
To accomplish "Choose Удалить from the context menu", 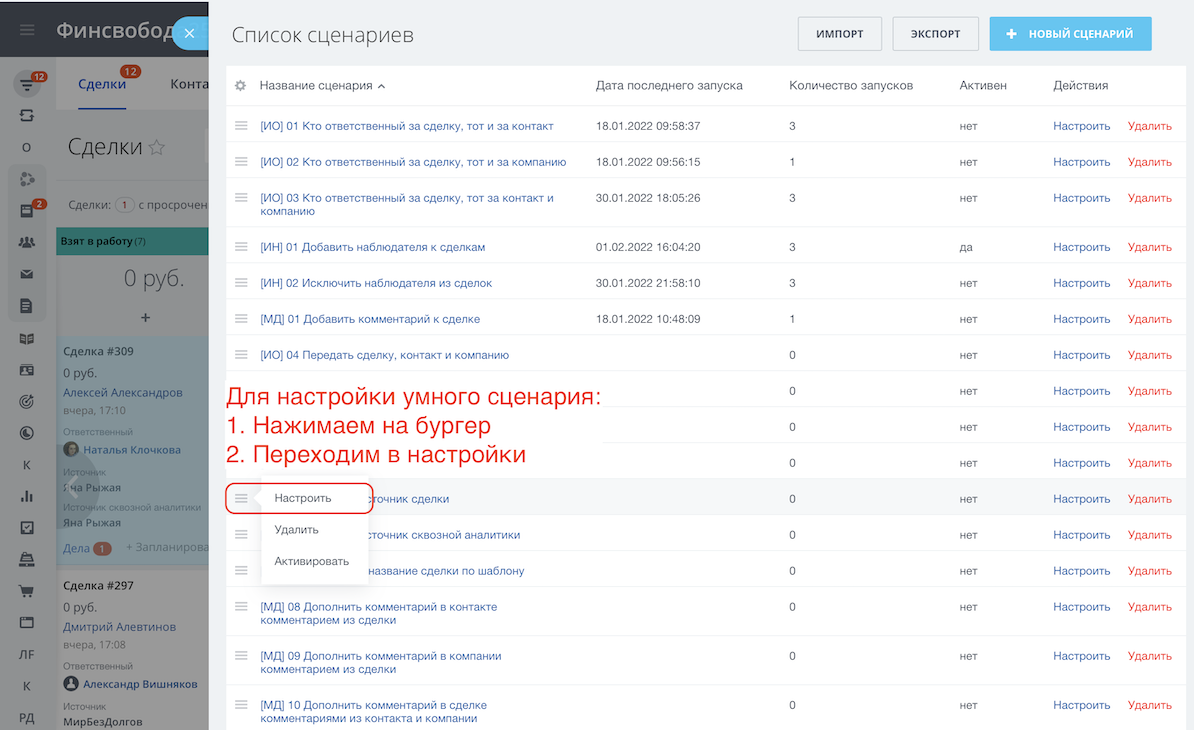I will pyautogui.click(x=296, y=530).
